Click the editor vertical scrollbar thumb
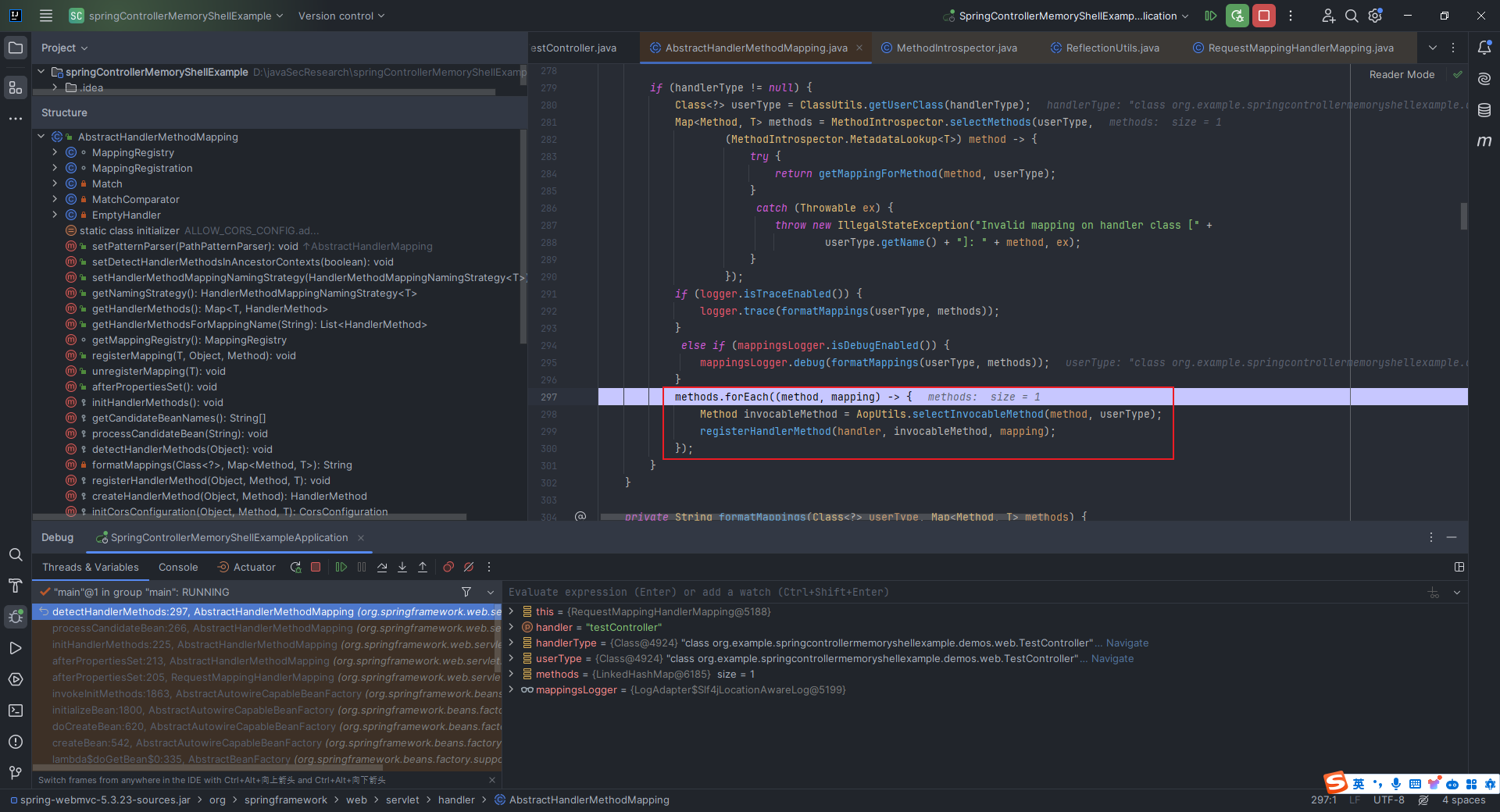The height and width of the screenshot is (812, 1500). point(1463,216)
